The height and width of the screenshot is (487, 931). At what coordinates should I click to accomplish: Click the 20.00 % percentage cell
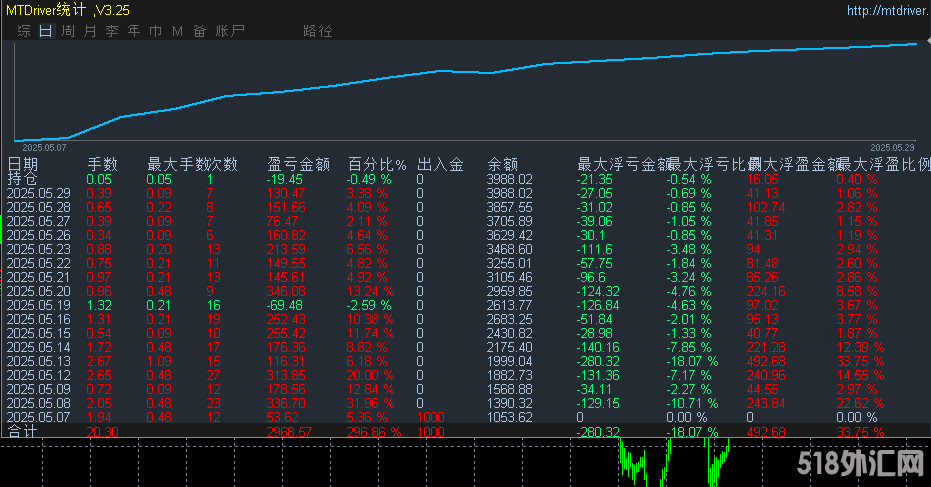(370, 375)
